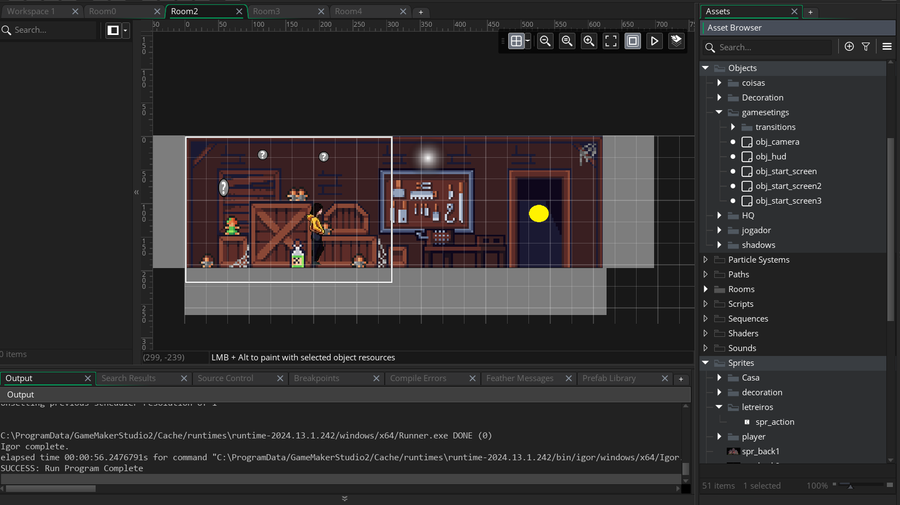Screen dimensions: 900x505
Task: Switch to the Workspace 1 tab
Action: pos(31,11)
